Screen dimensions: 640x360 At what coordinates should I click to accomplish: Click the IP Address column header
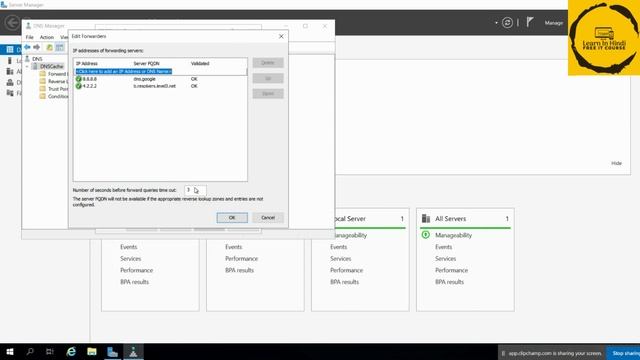tap(87, 63)
